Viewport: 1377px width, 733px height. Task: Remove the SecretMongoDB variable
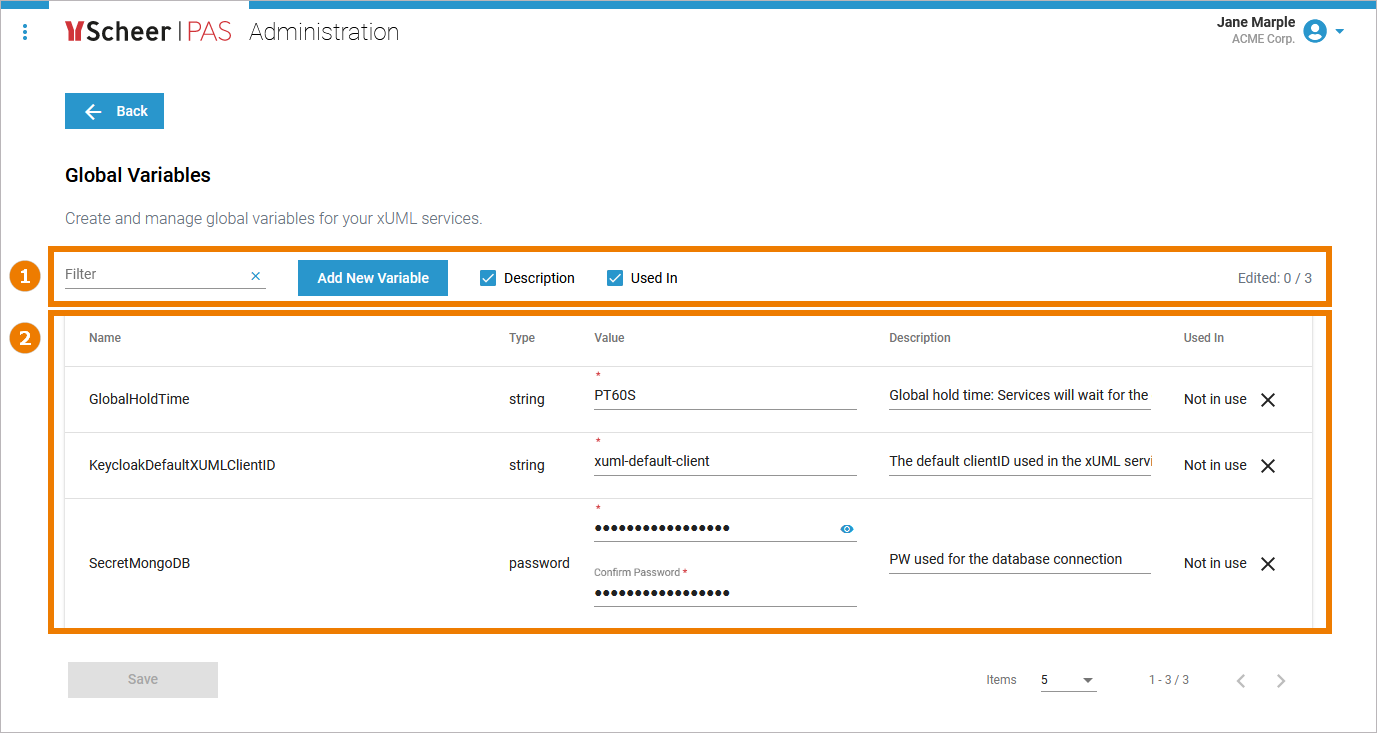pyautogui.click(x=1267, y=564)
